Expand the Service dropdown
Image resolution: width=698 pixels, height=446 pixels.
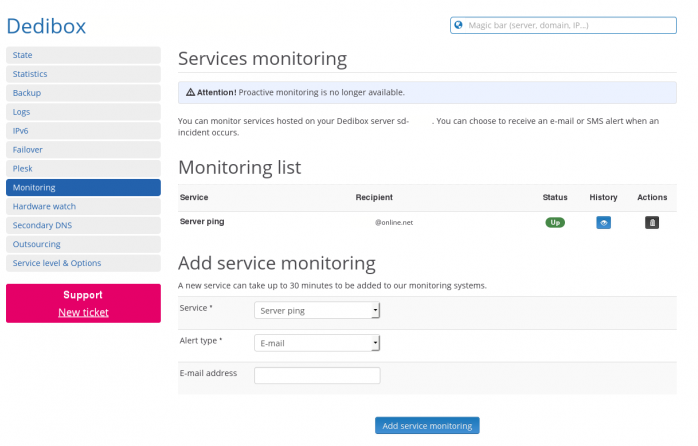pyautogui.click(x=317, y=310)
